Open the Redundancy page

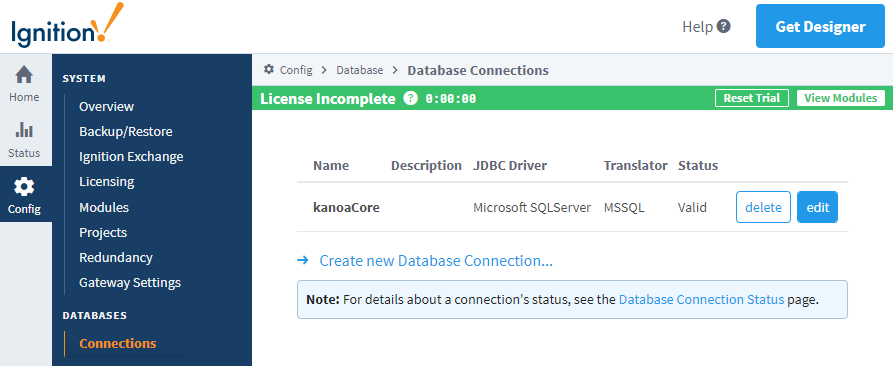point(116,257)
